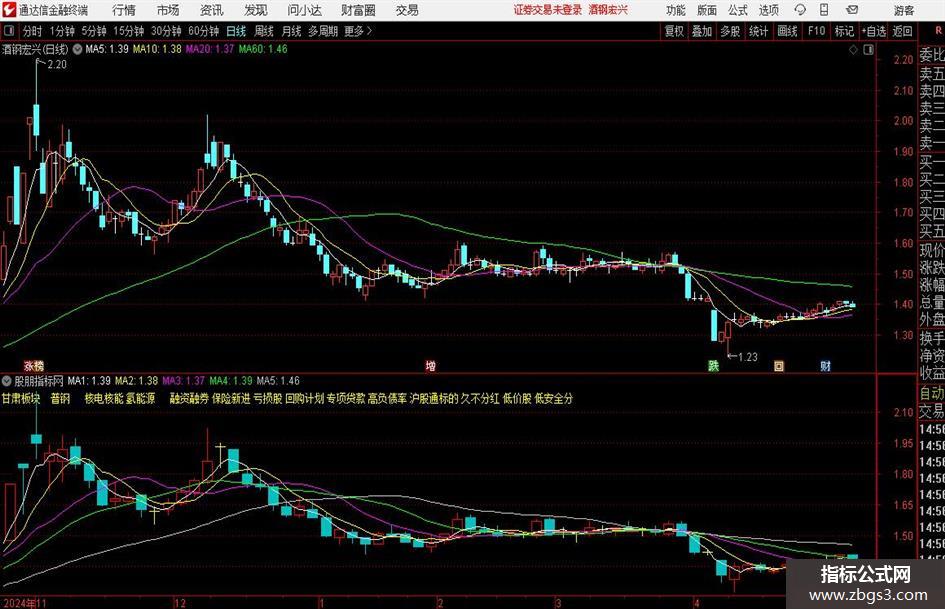Switch to 15分钟 period
The height and width of the screenshot is (609, 945).
(129, 31)
